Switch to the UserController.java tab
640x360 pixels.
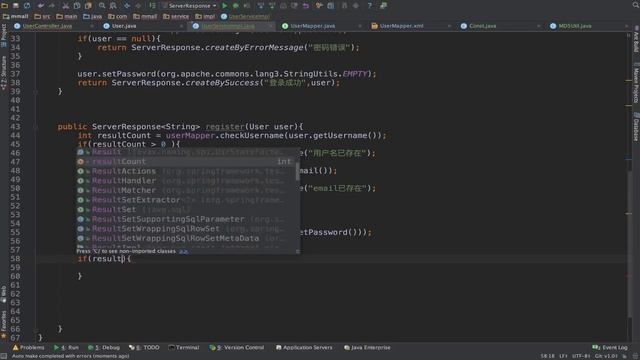(x=47, y=26)
